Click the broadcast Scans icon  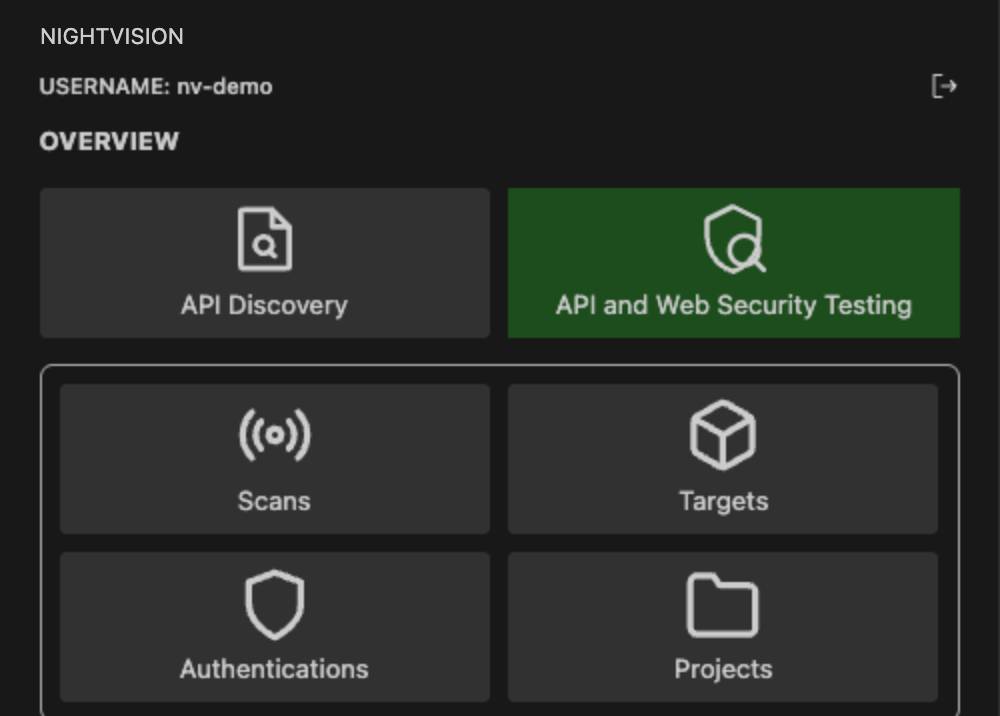click(x=275, y=435)
